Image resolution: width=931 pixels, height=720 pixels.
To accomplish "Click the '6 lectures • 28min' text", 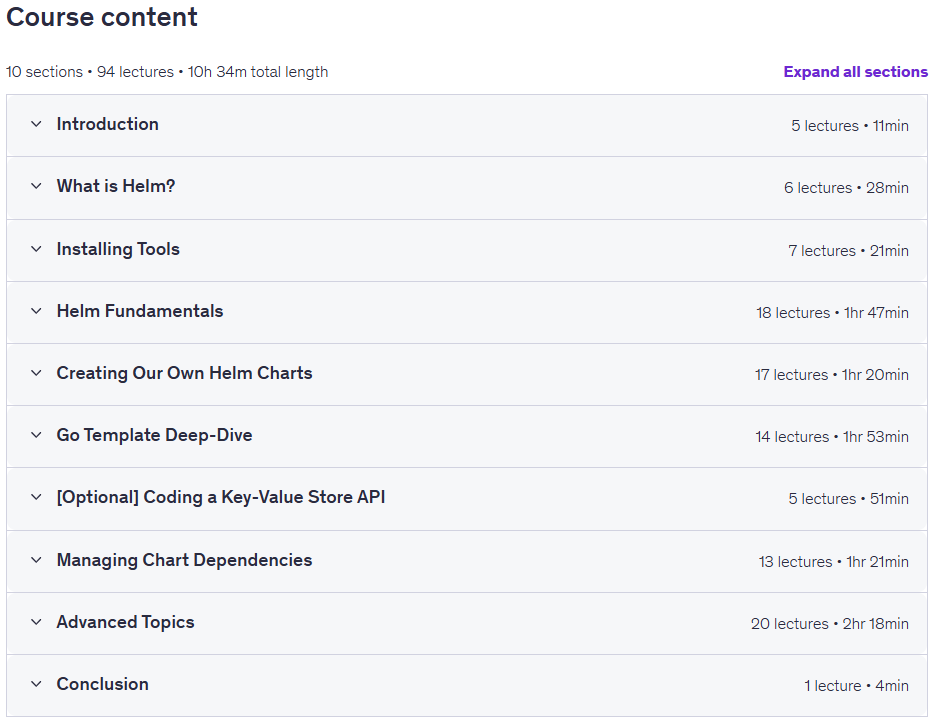I will coord(846,188).
